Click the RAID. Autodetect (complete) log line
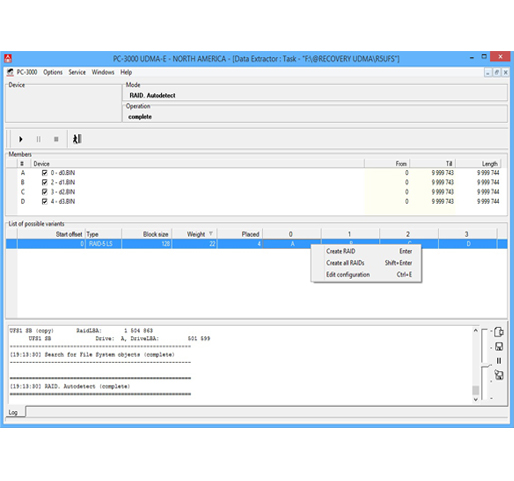The height and width of the screenshot is (481, 514). pos(70,386)
